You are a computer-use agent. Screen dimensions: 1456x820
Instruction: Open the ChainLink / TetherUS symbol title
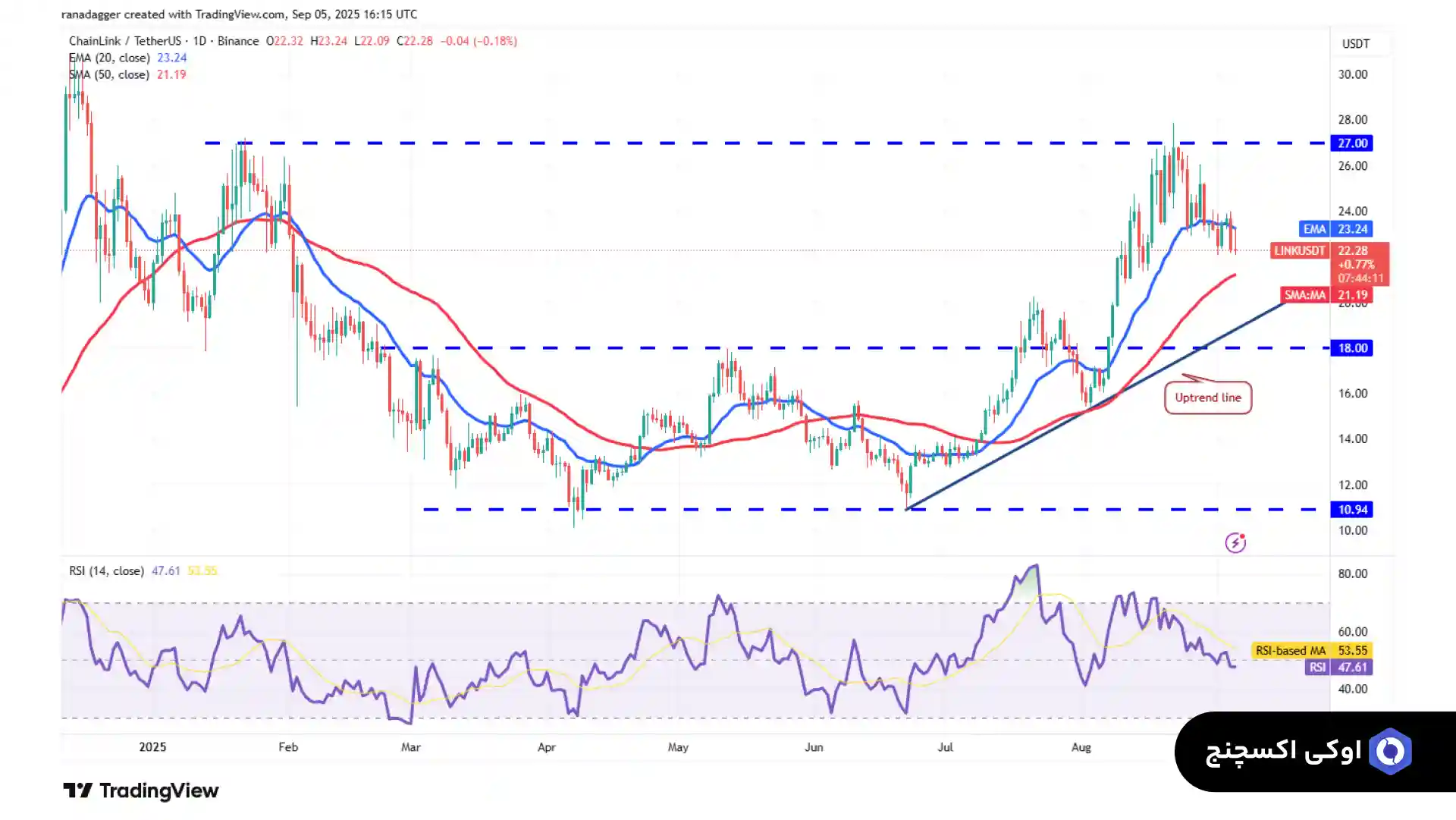tap(125, 41)
